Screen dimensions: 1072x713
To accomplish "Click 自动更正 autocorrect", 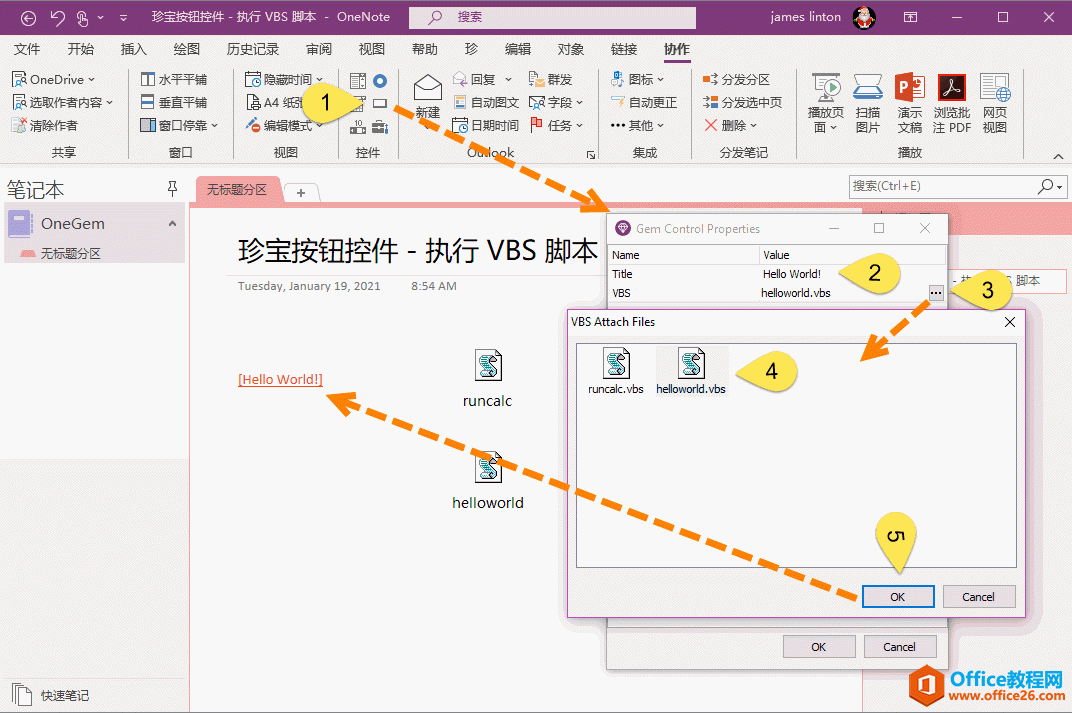I will 643,103.
